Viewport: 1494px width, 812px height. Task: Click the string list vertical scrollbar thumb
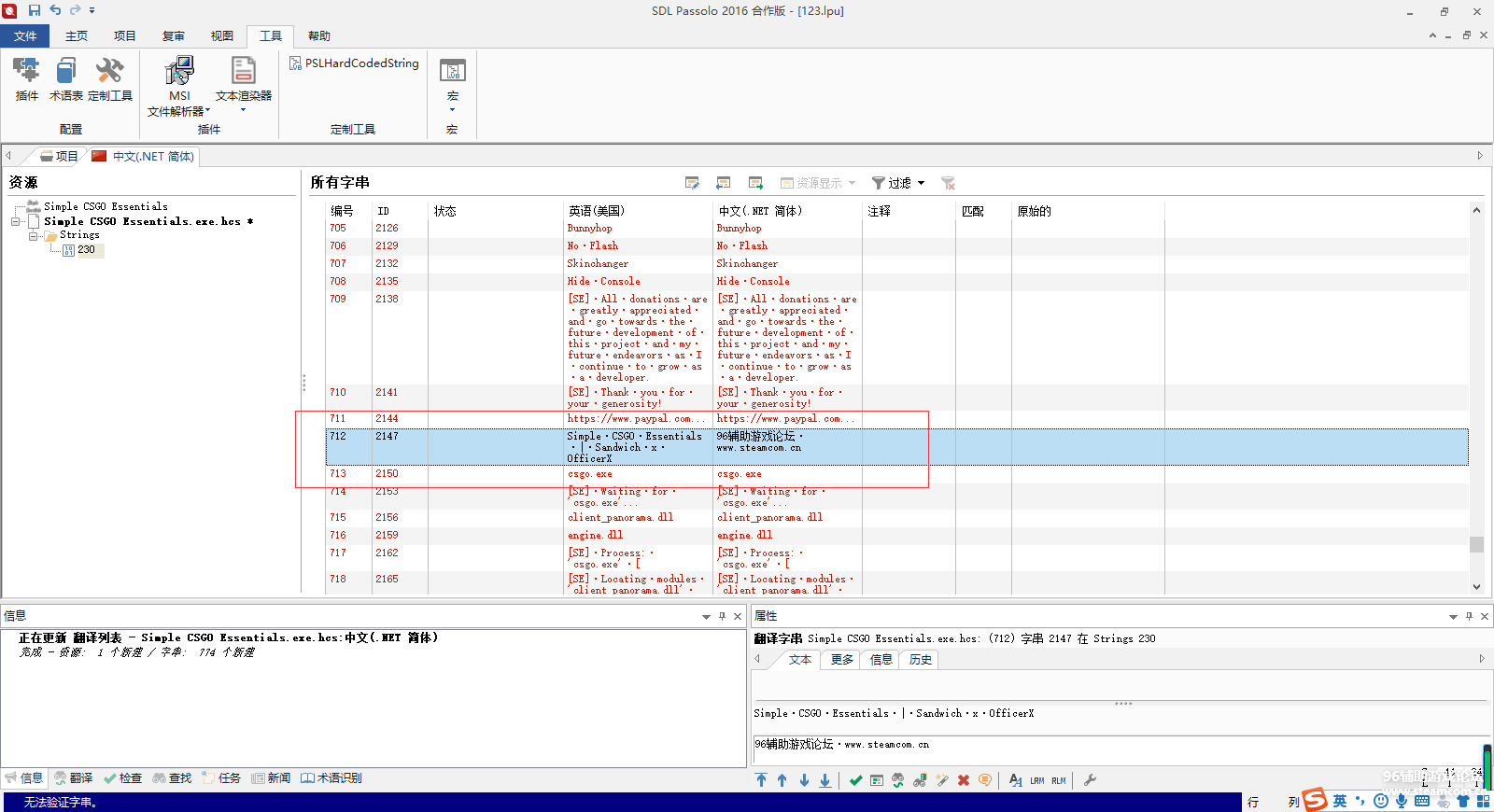coord(1476,544)
